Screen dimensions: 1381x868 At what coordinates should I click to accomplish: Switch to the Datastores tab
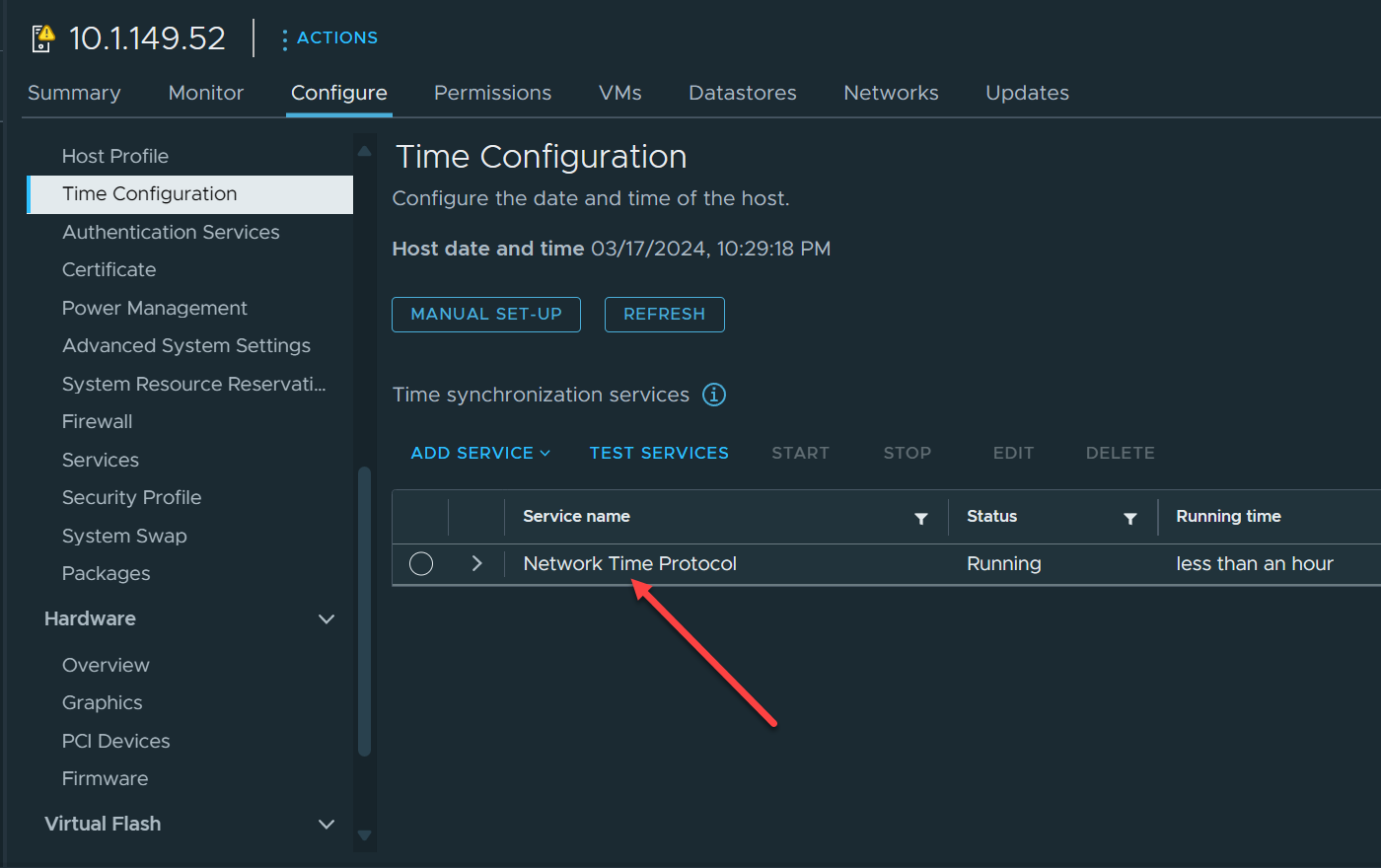pos(743,93)
